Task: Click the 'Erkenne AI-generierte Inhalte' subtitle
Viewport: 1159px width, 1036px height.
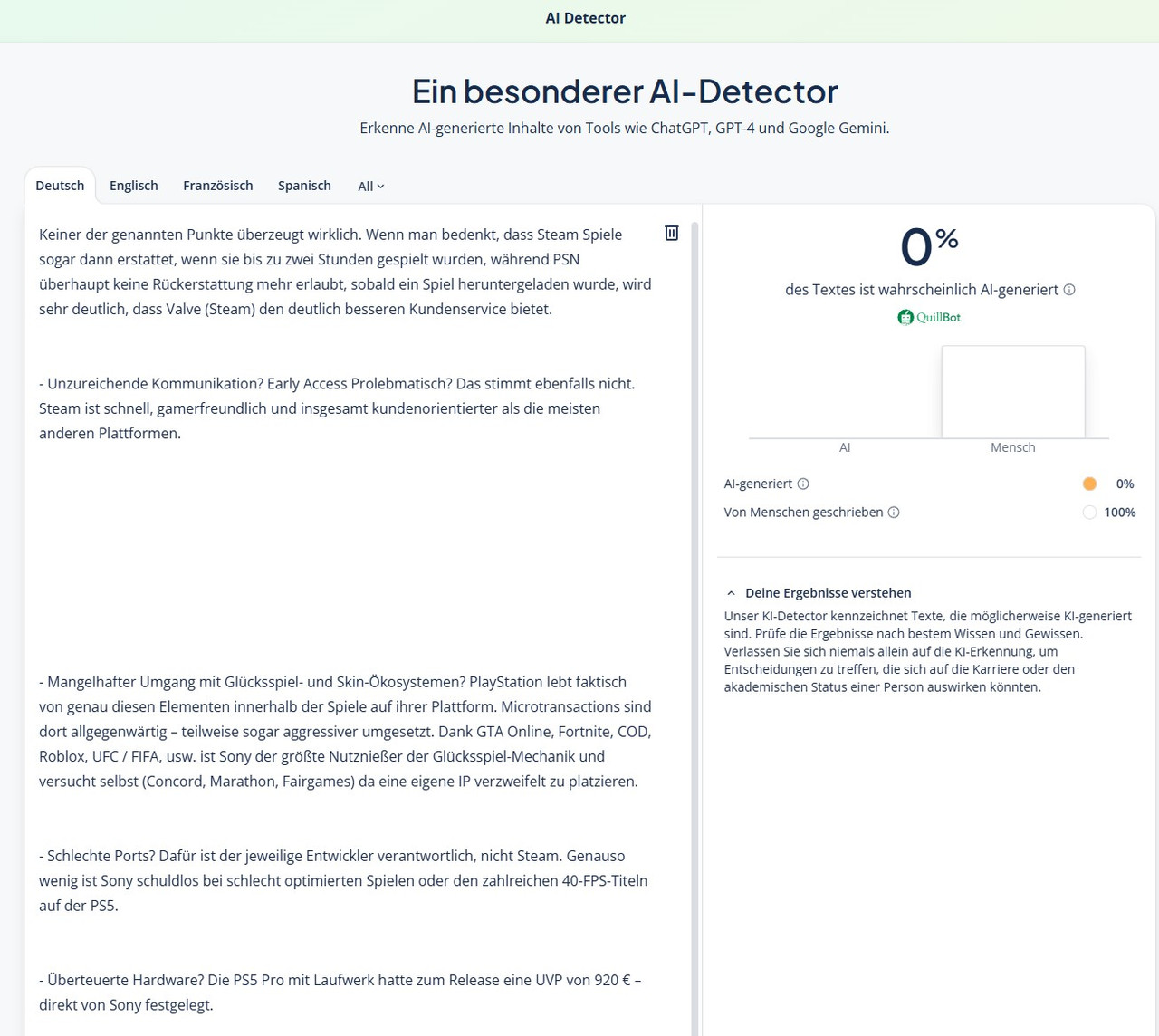Action: point(625,129)
